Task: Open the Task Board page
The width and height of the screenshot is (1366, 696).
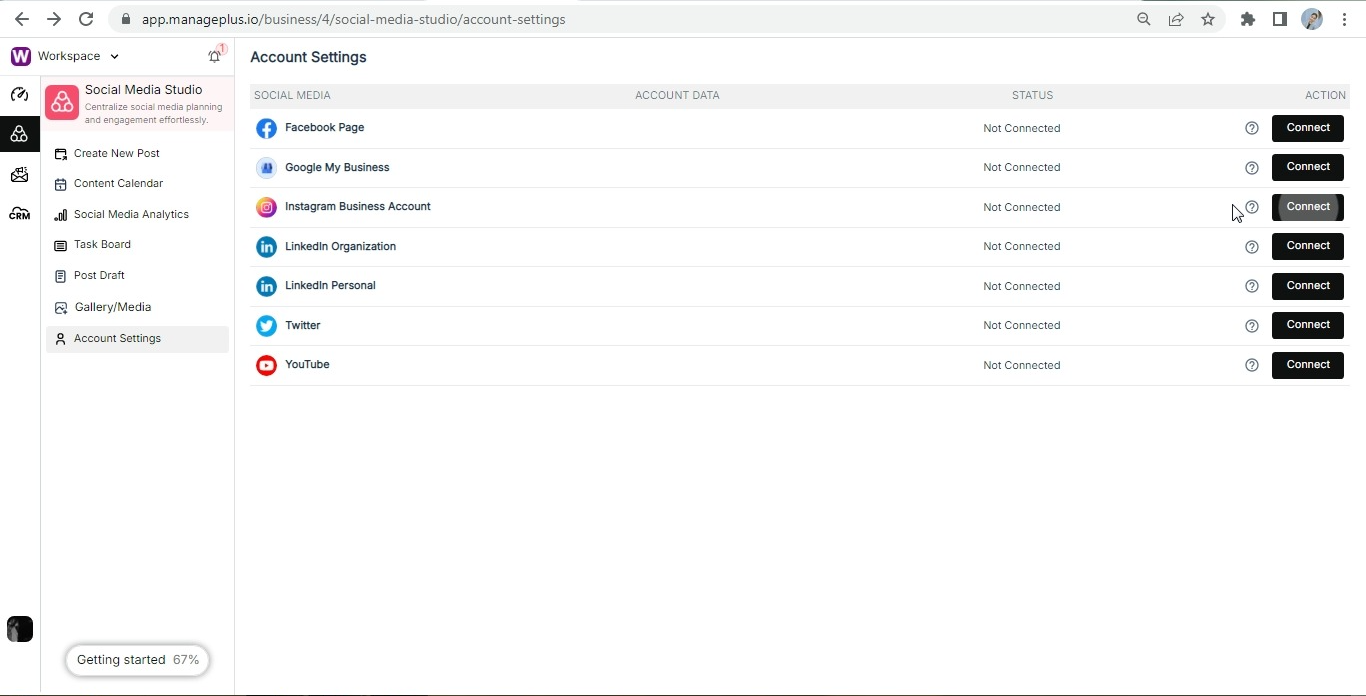Action: pyautogui.click(x=137, y=244)
